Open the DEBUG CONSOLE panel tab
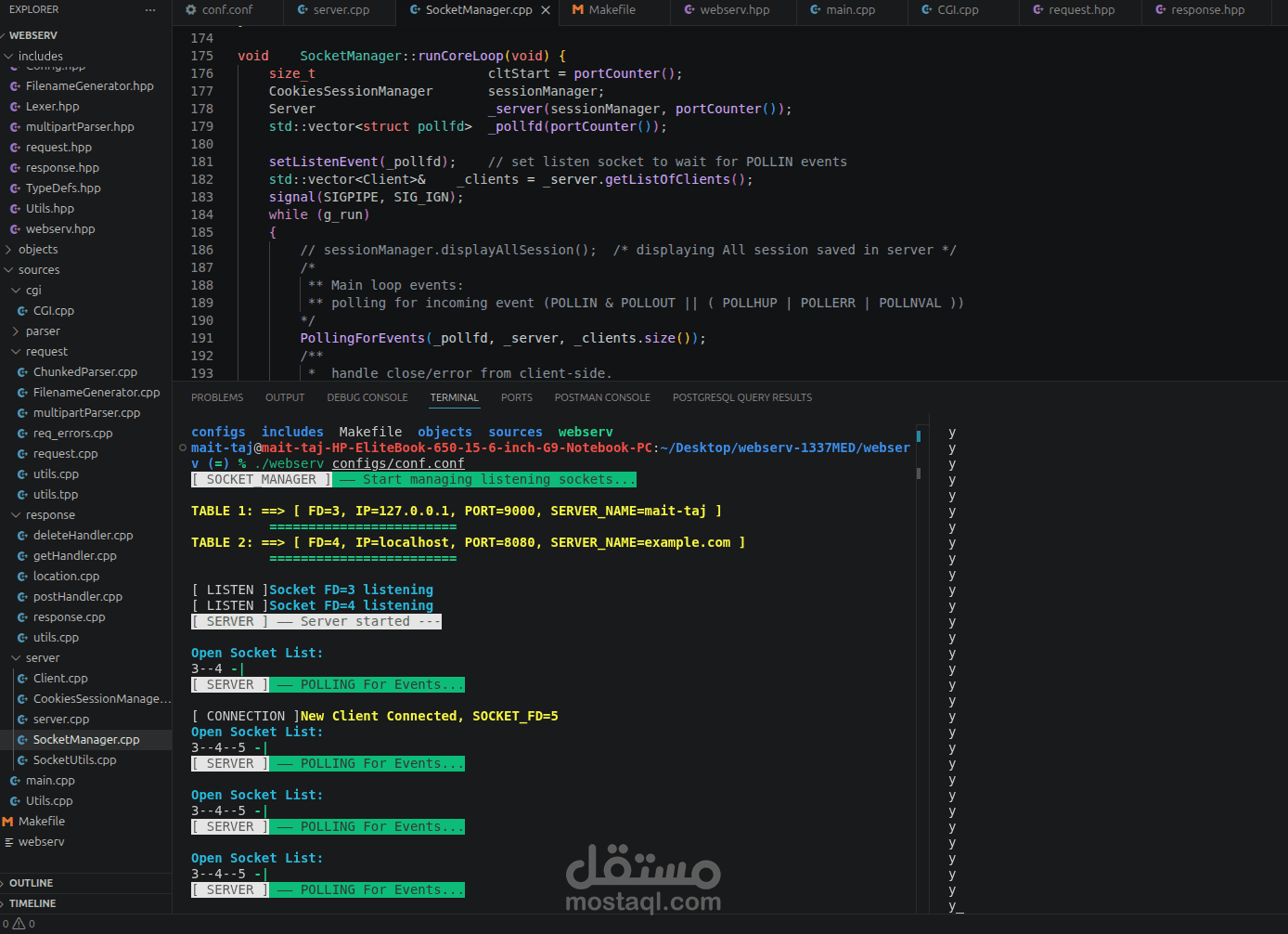1288x934 pixels. (x=367, y=397)
